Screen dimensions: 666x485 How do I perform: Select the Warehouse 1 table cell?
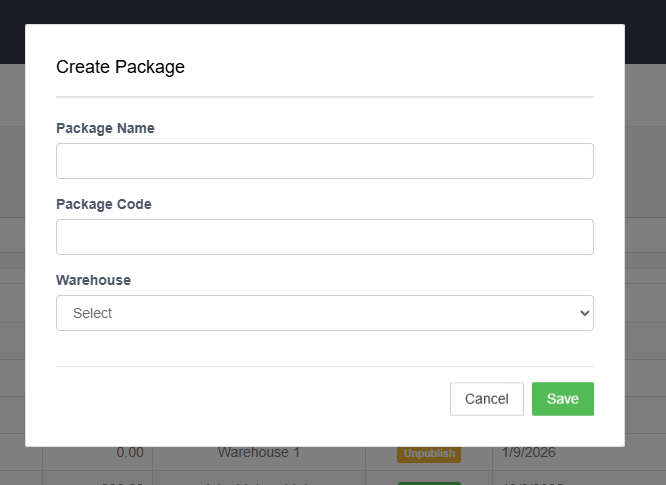click(x=259, y=453)
